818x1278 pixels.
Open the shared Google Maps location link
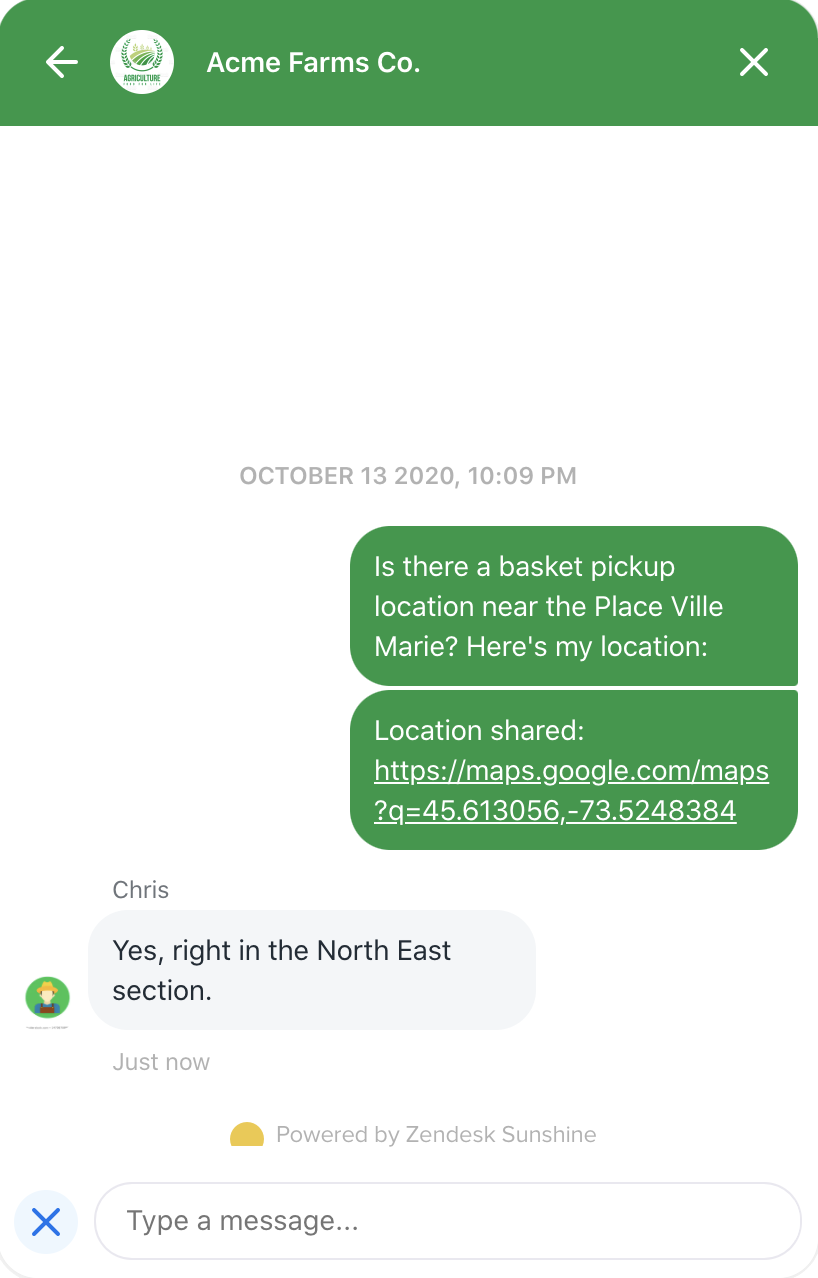click(x=571, y=790)
